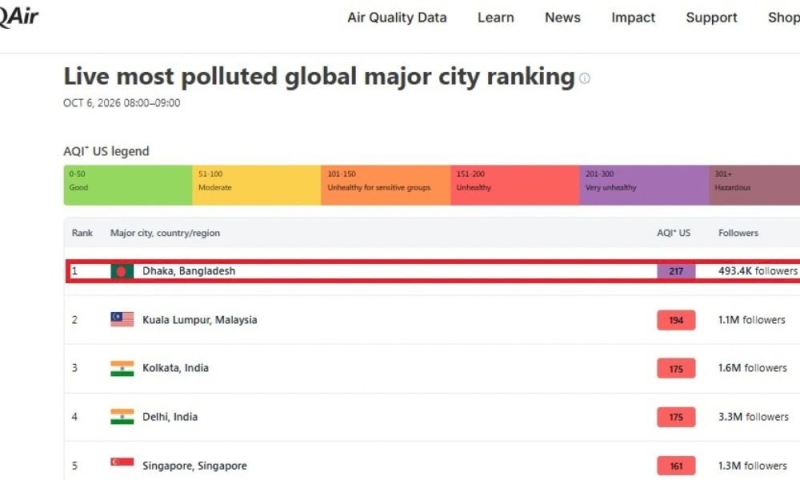Screen dimensions: 800x480
Task: Click the OCT 6, 2026 08:00–09:00 timestamp
Action: pyautogui.click(x=121, y=103)
